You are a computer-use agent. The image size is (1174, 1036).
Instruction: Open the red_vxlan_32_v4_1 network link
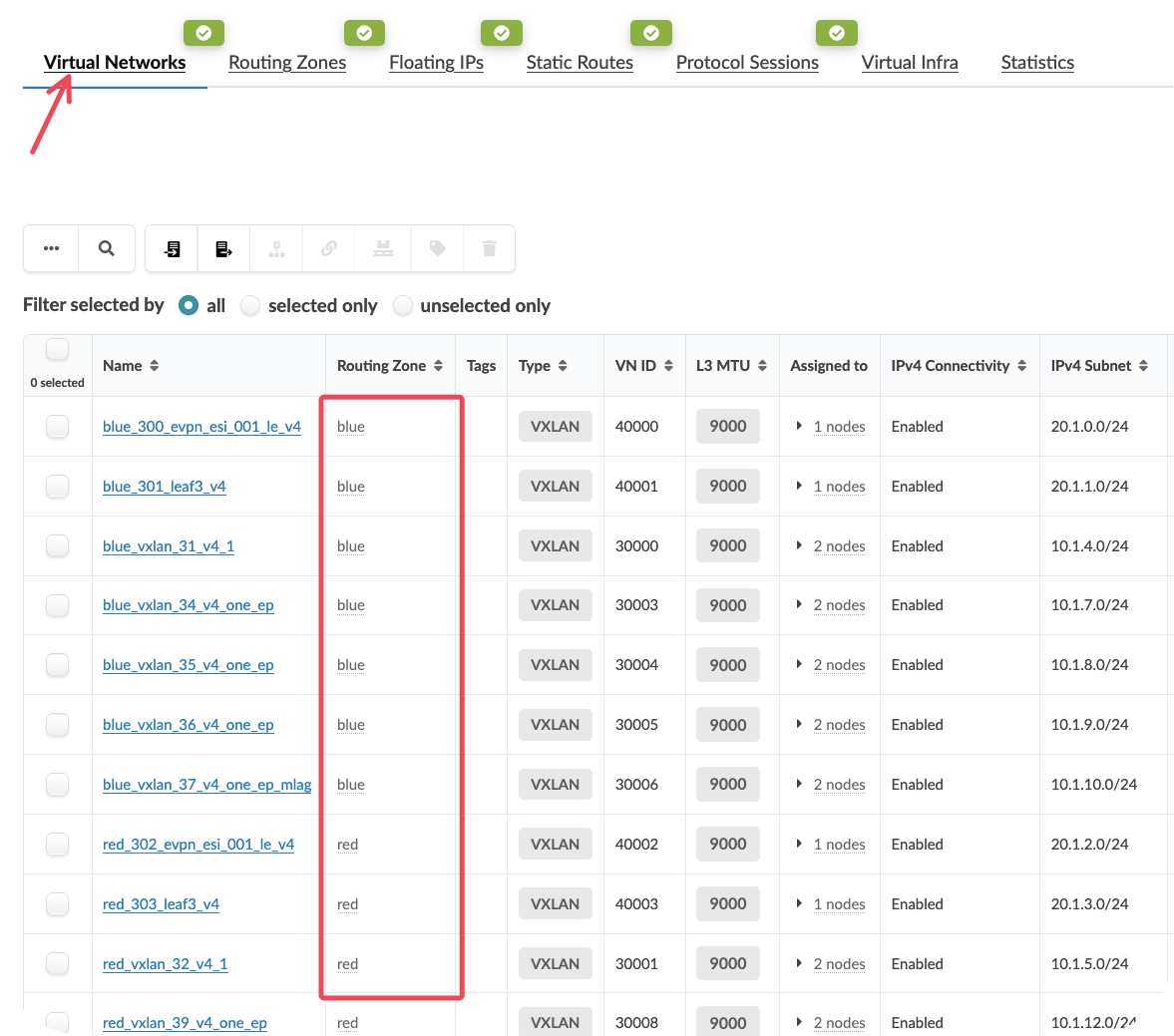[166, 964]
